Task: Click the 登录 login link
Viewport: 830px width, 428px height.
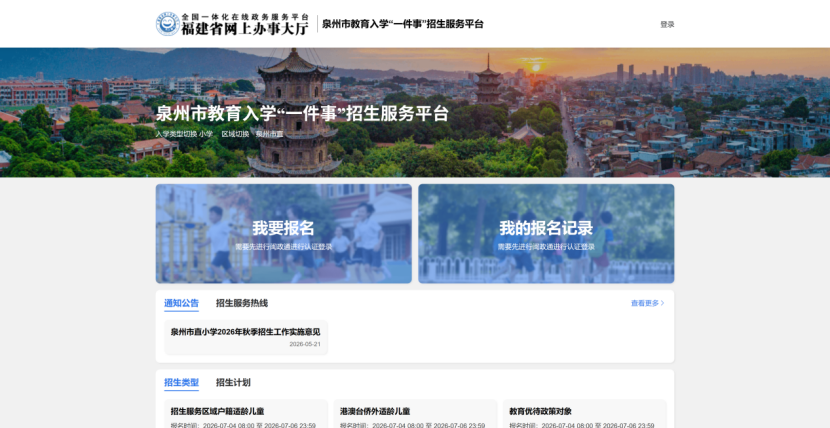Action: tap(667, 24)
